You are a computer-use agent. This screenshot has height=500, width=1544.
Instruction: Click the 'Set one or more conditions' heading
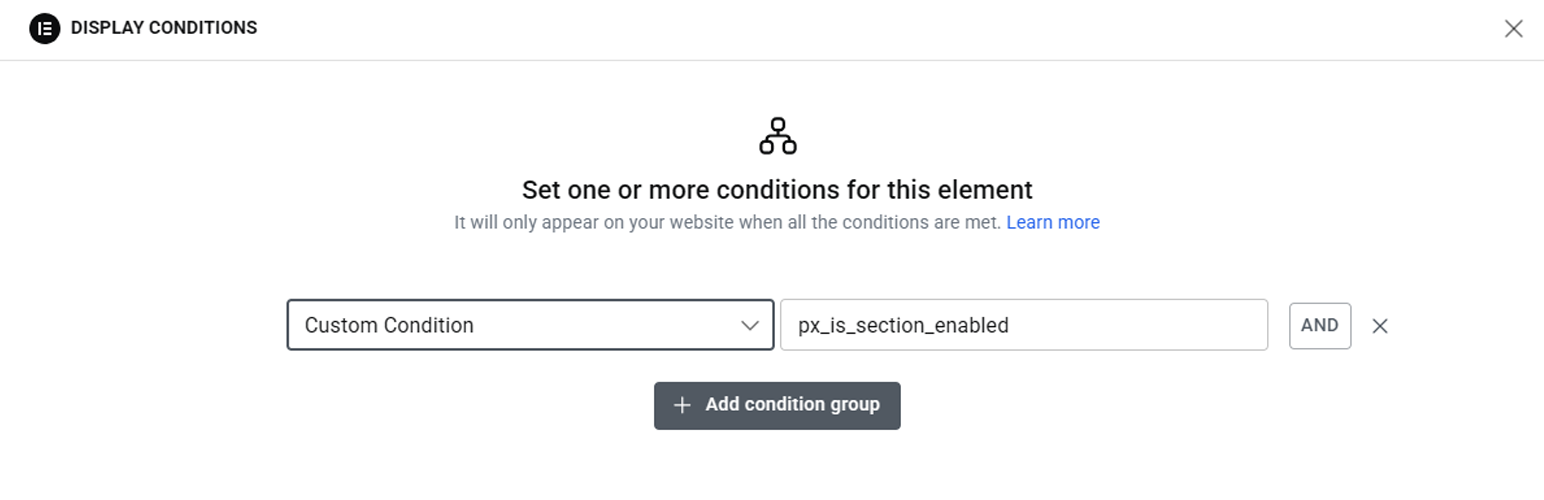click(x=777, y=189)
